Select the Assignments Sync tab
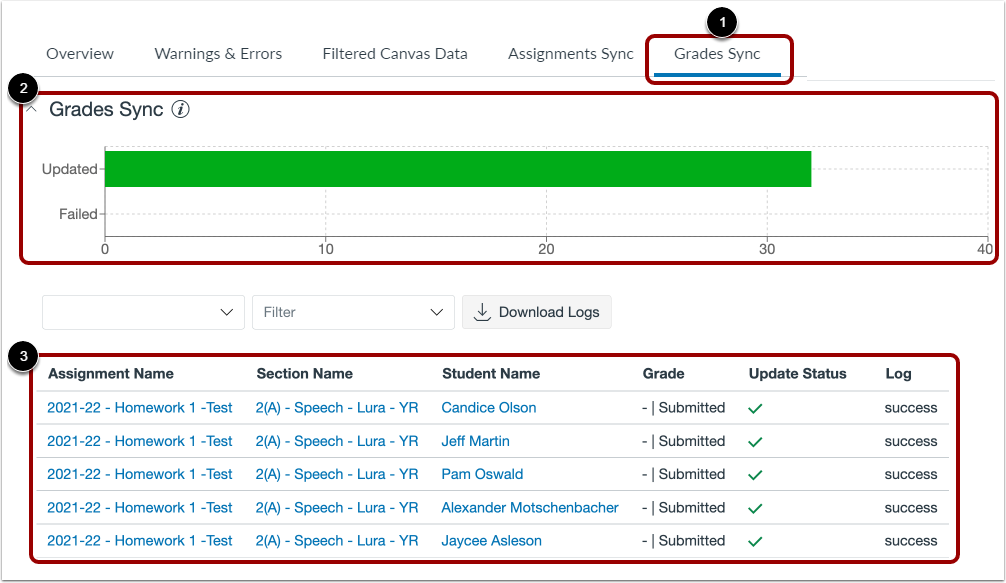The image size is (1006, 583). point(570,54)
